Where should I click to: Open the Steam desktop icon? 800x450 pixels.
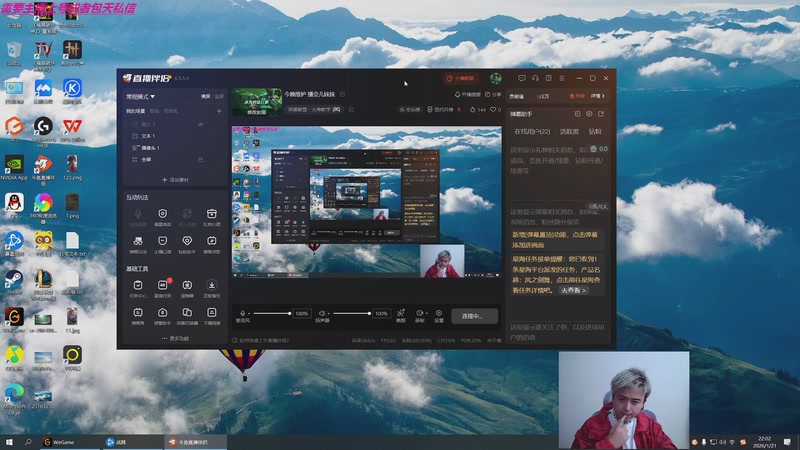[x=14, y=283]
